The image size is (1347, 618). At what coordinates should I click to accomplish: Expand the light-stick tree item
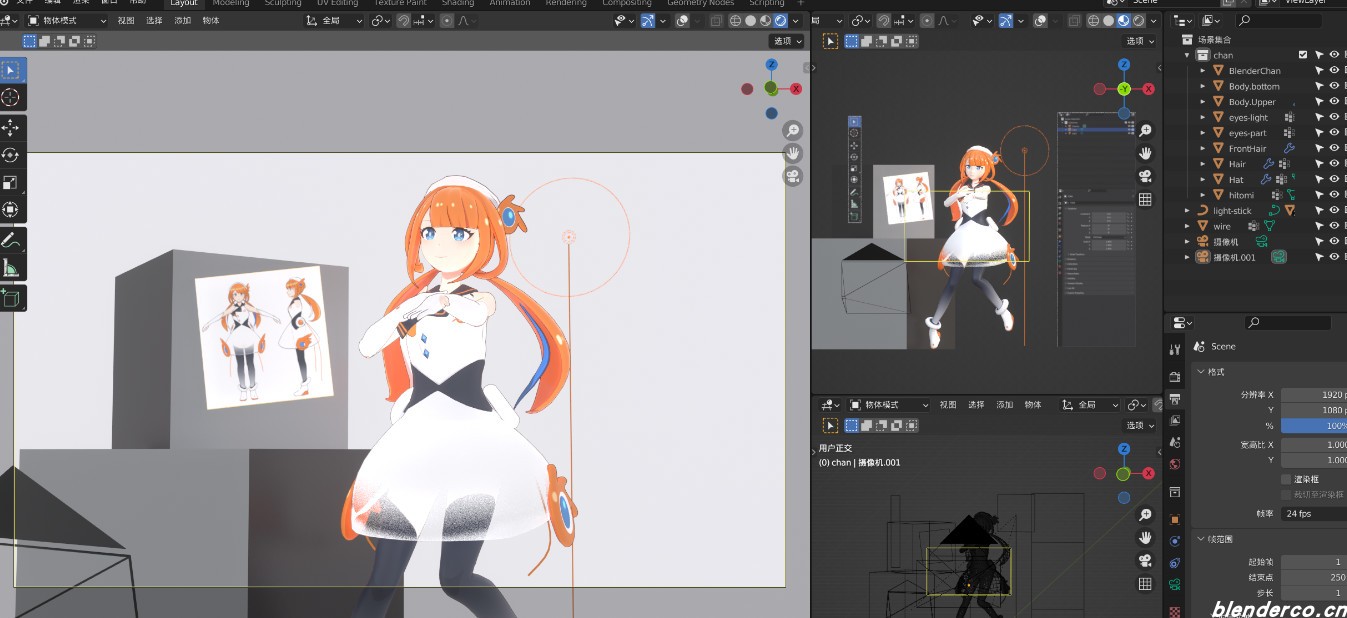(x=1188, y=210)
